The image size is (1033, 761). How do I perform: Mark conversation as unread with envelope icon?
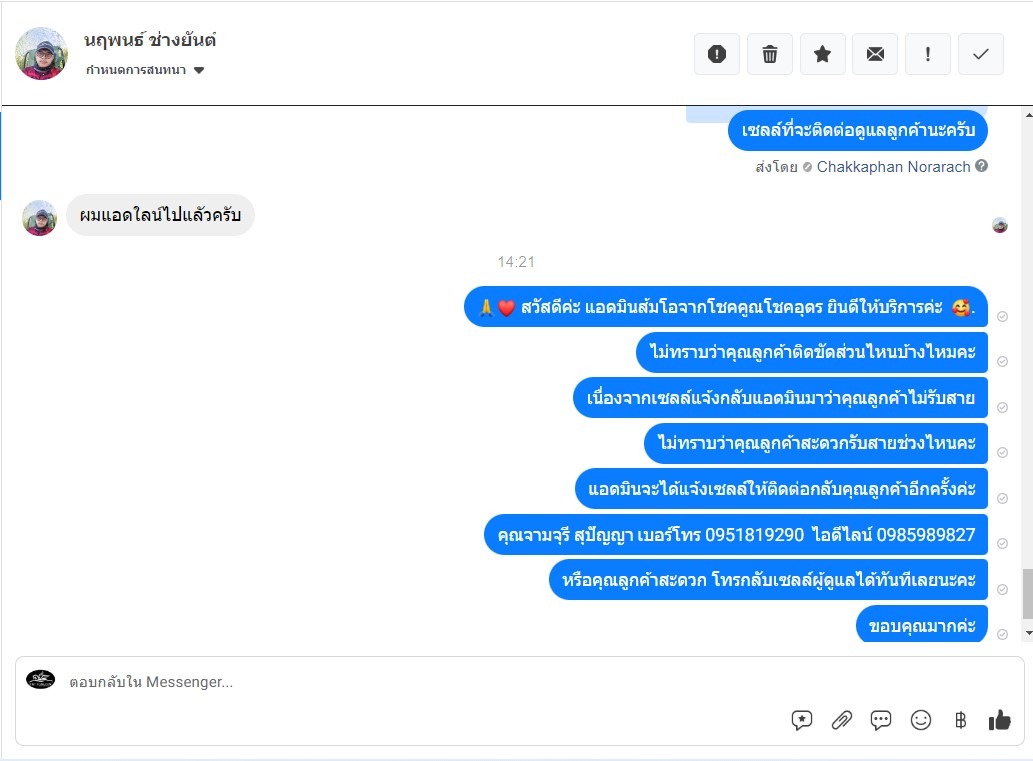[x=875, y=54]
